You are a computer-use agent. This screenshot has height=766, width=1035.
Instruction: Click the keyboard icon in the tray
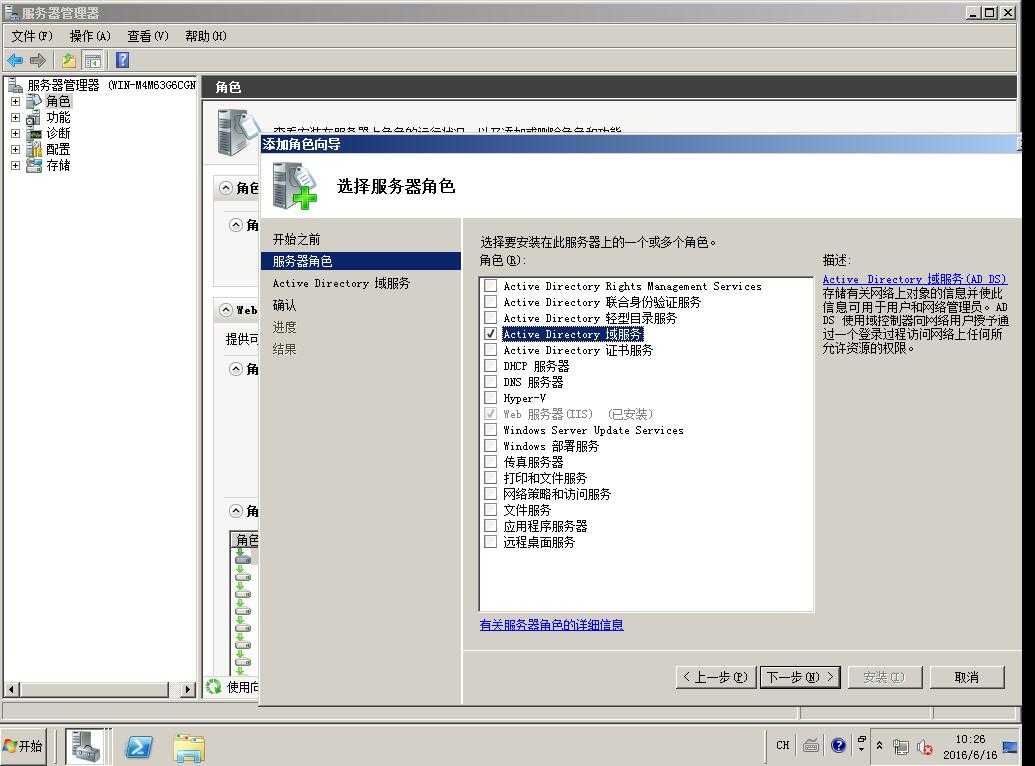click(811, 746)
